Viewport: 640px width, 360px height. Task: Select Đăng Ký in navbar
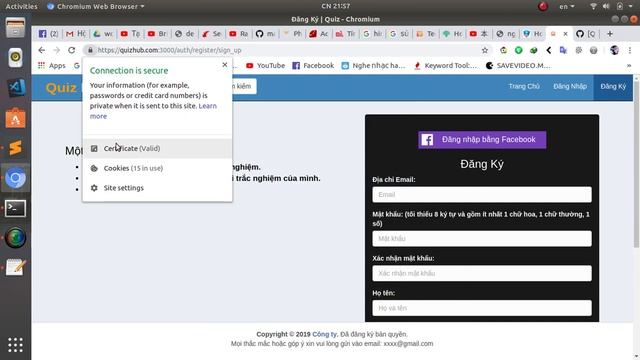(613, 87)
